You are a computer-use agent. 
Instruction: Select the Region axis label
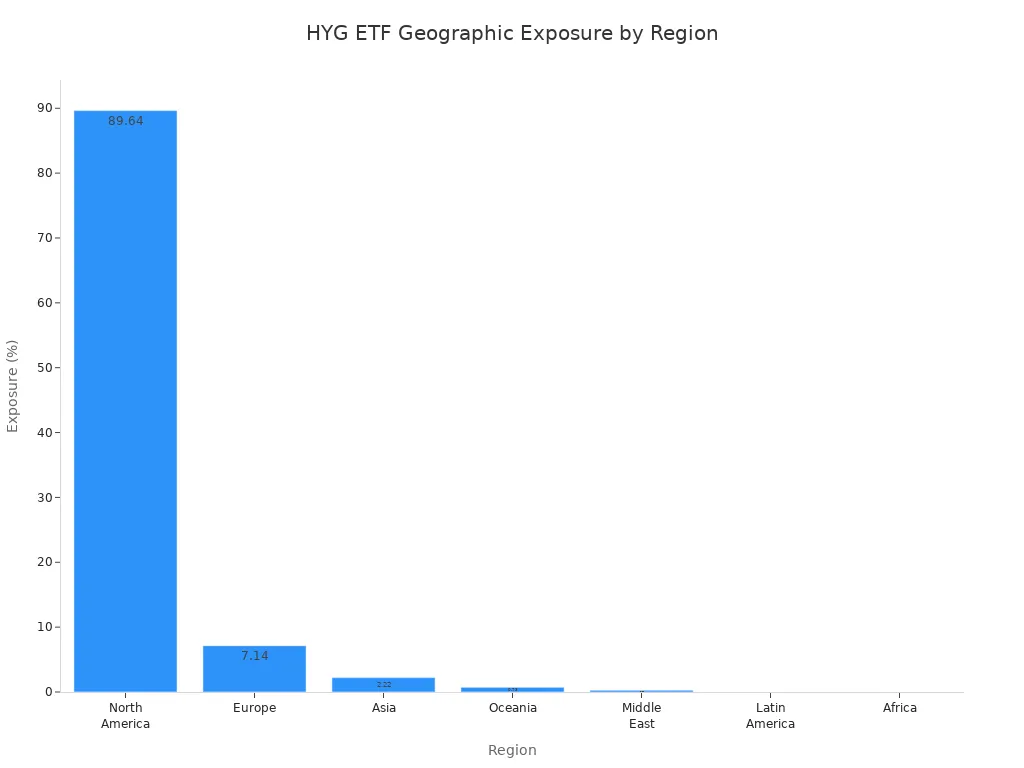click(x=512, y=750)
